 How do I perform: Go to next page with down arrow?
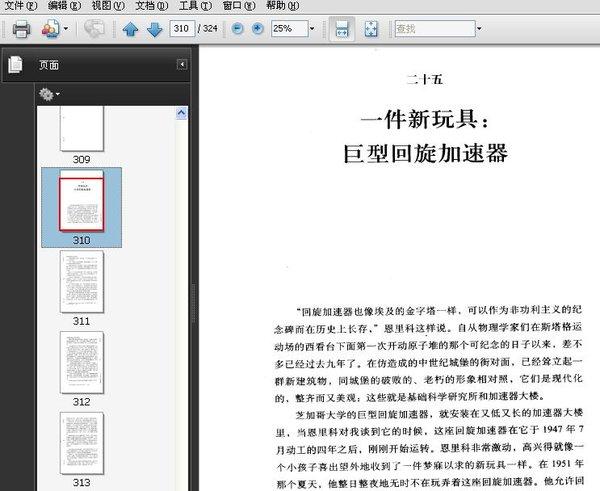click(155, 29)
